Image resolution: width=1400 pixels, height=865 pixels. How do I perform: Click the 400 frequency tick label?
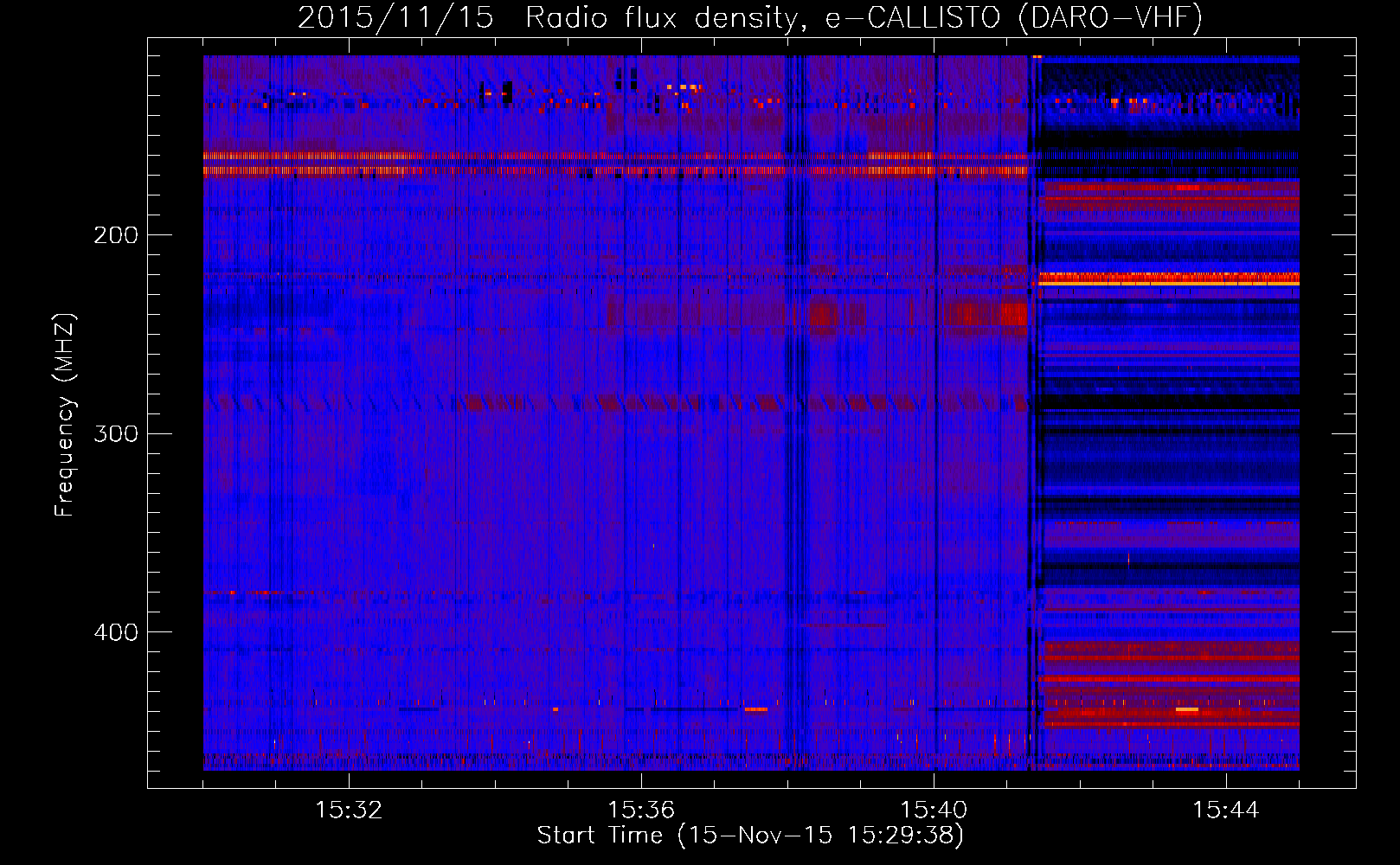(116, 632)
